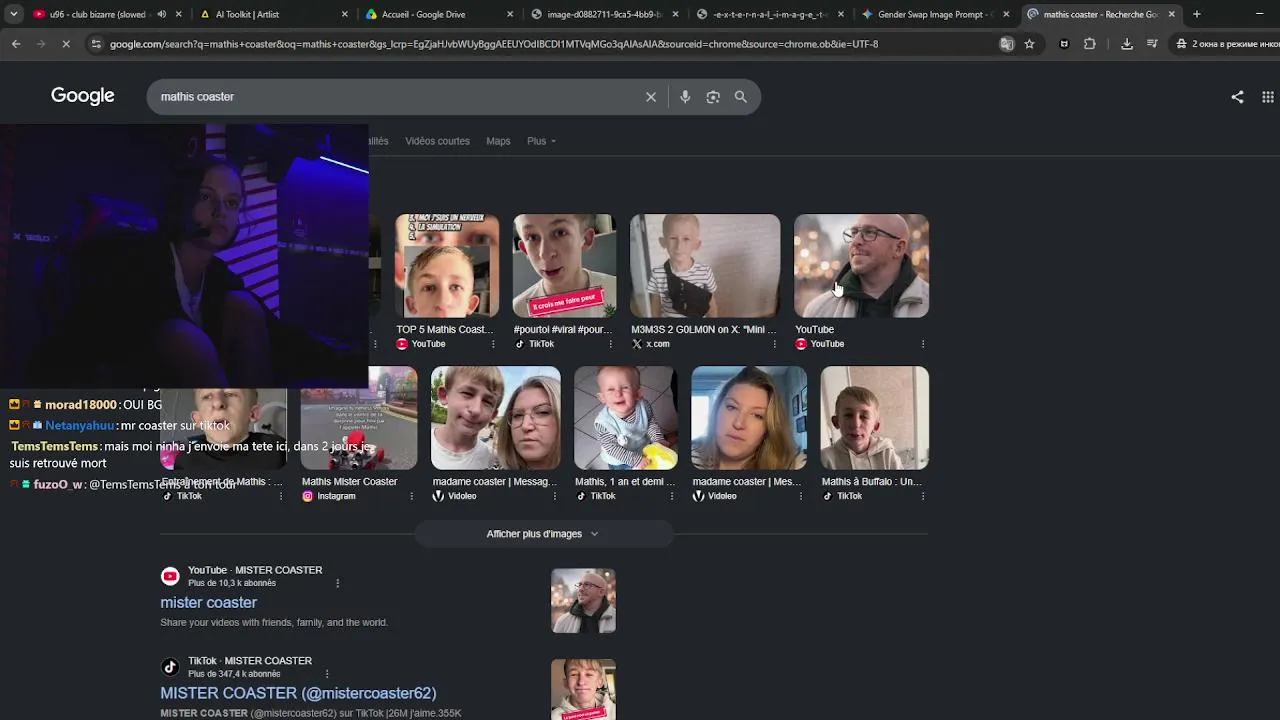1280x720 pixels.
Task: Open the mister coaster YouTube link
Action: click(x=209, y=603)
